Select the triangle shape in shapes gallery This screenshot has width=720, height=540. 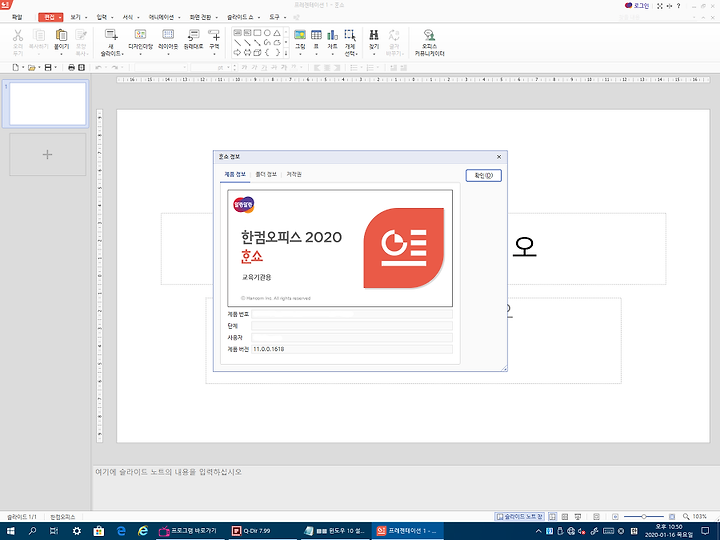(x=277, y=33)
